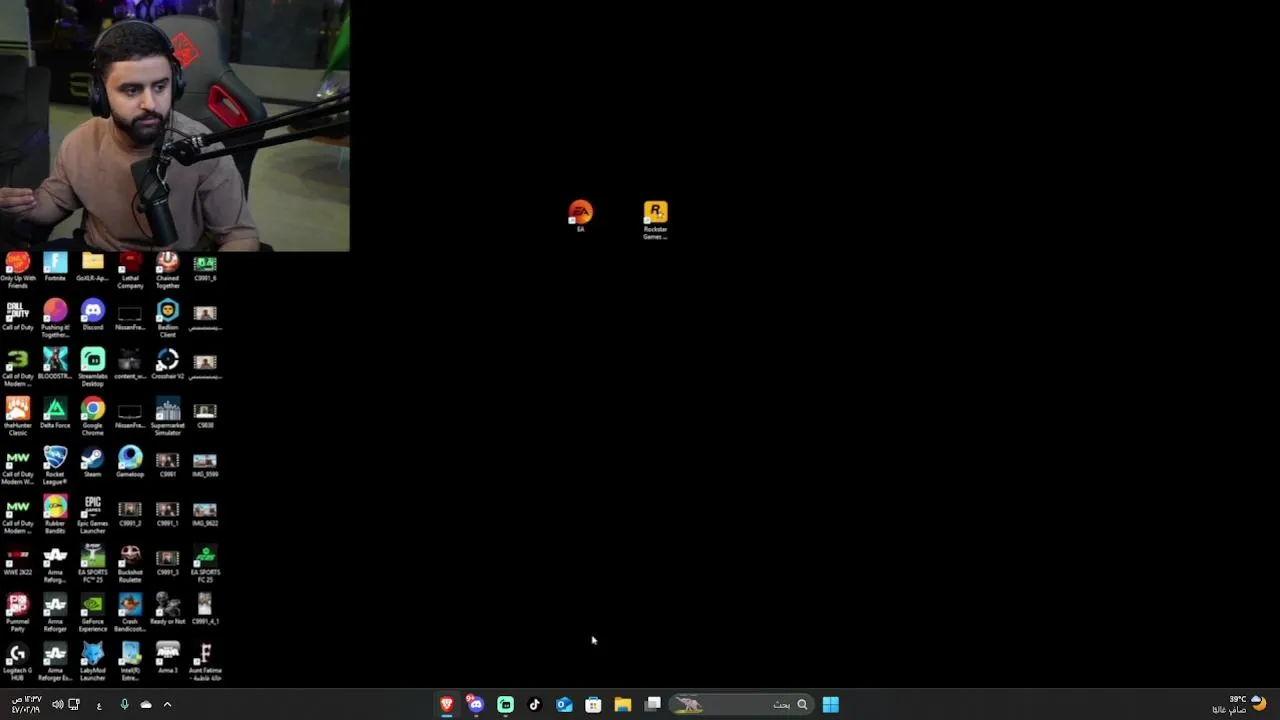Select the Crash Bandicoot shortcut
Screen dimensions: 1280x720
click(130, 614)
